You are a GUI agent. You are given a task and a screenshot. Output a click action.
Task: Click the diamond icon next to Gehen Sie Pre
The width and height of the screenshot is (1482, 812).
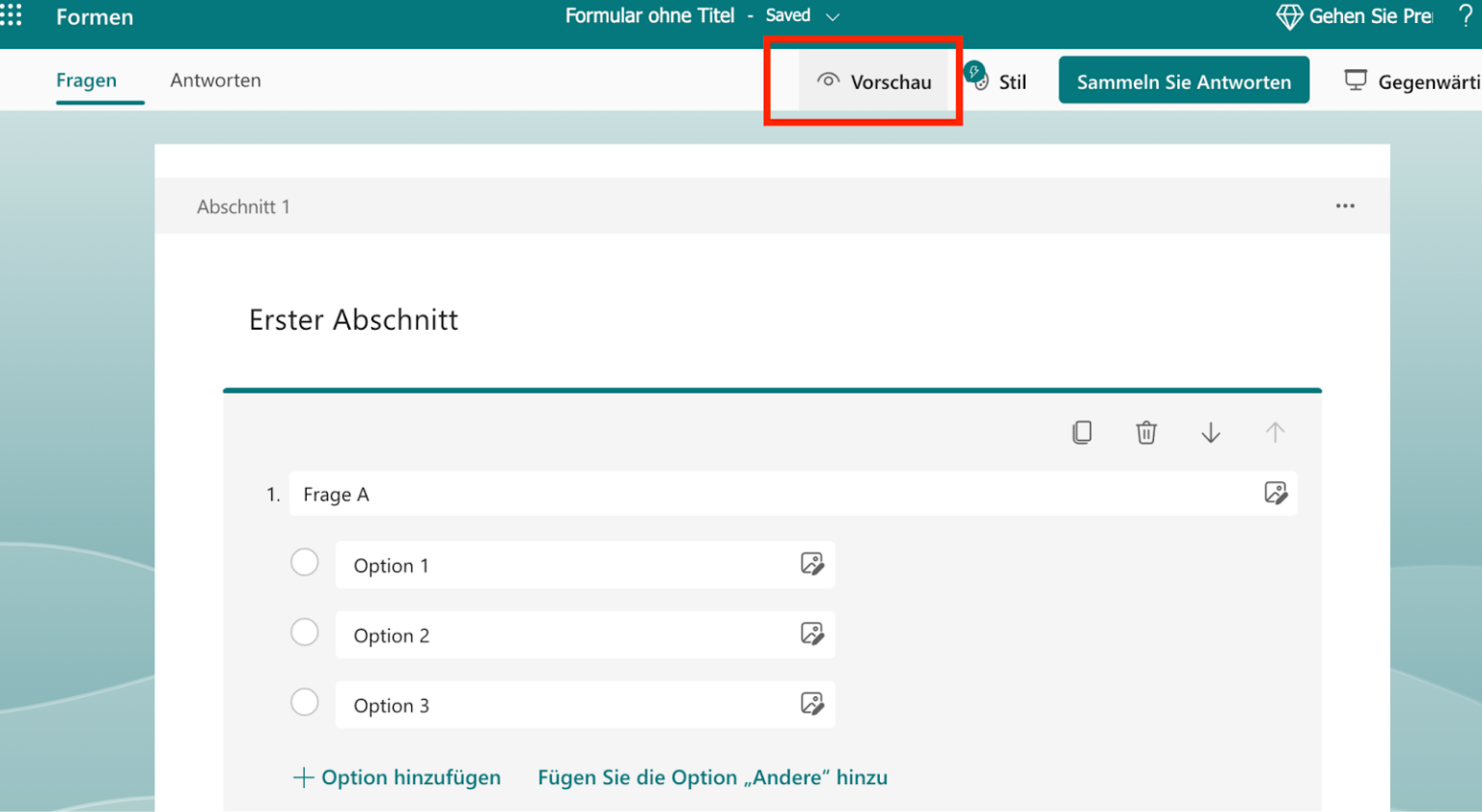click(1287, 15)
